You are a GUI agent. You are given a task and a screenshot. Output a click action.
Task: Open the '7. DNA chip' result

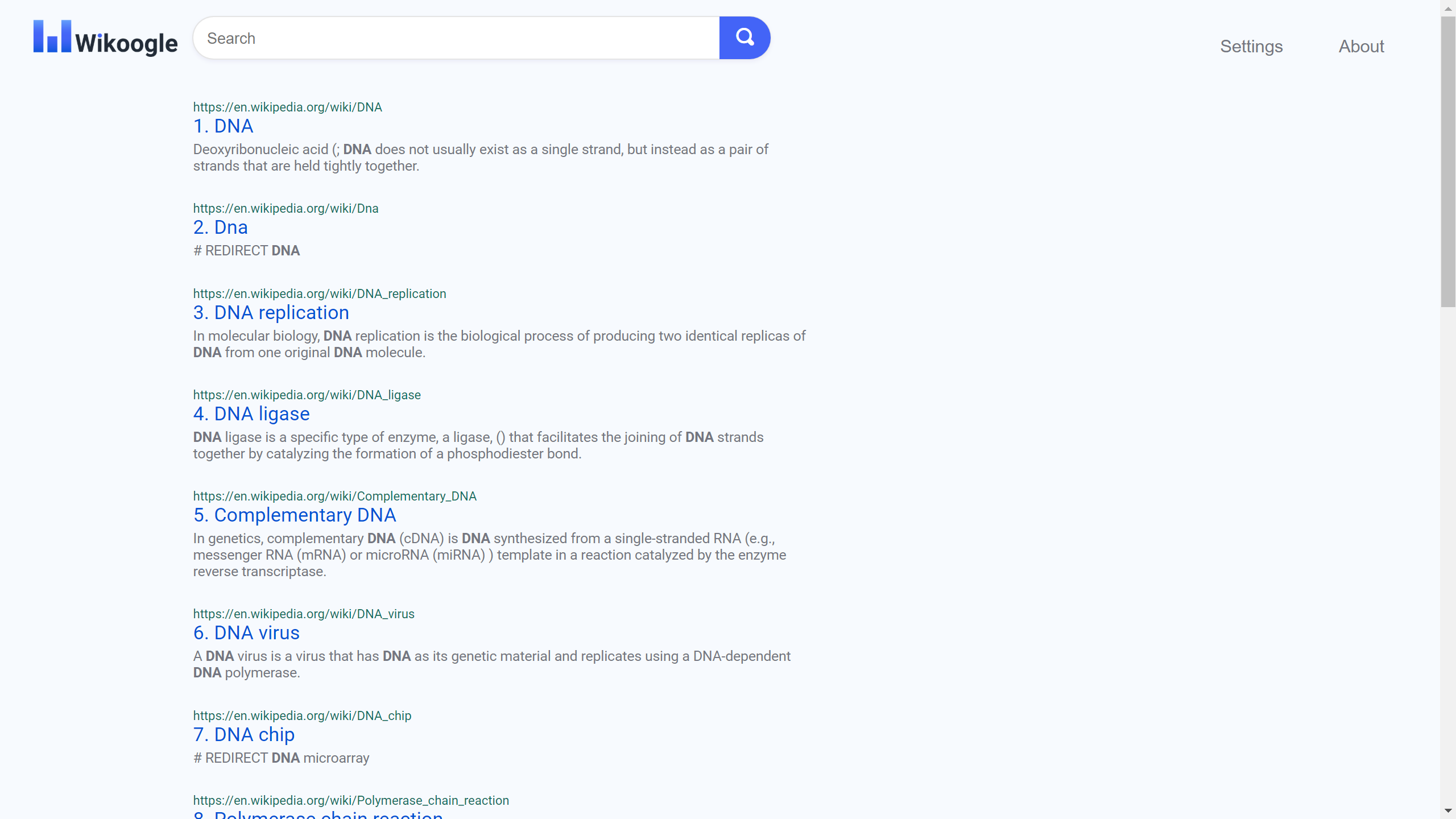tap(243, 735)
